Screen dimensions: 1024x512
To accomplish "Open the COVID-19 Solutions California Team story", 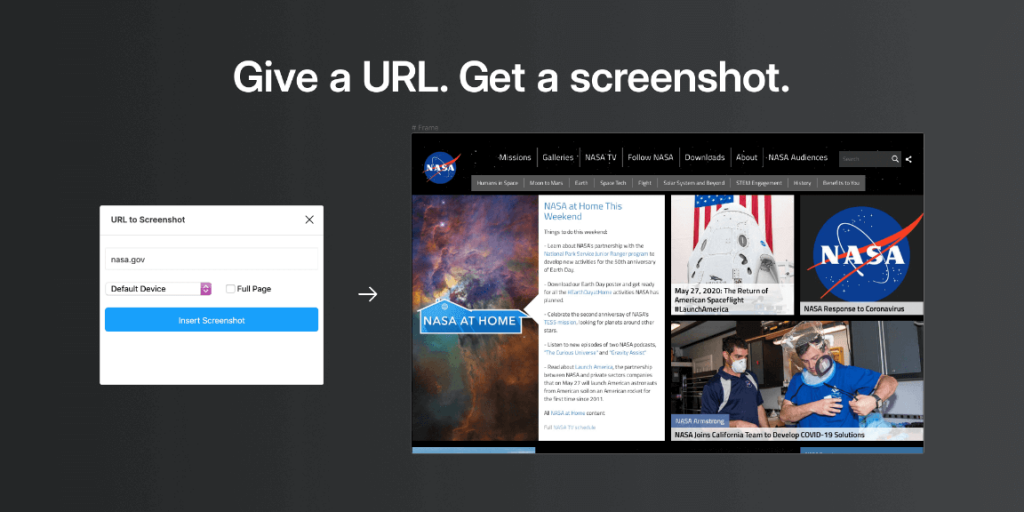I will click(x=769, y=434).
